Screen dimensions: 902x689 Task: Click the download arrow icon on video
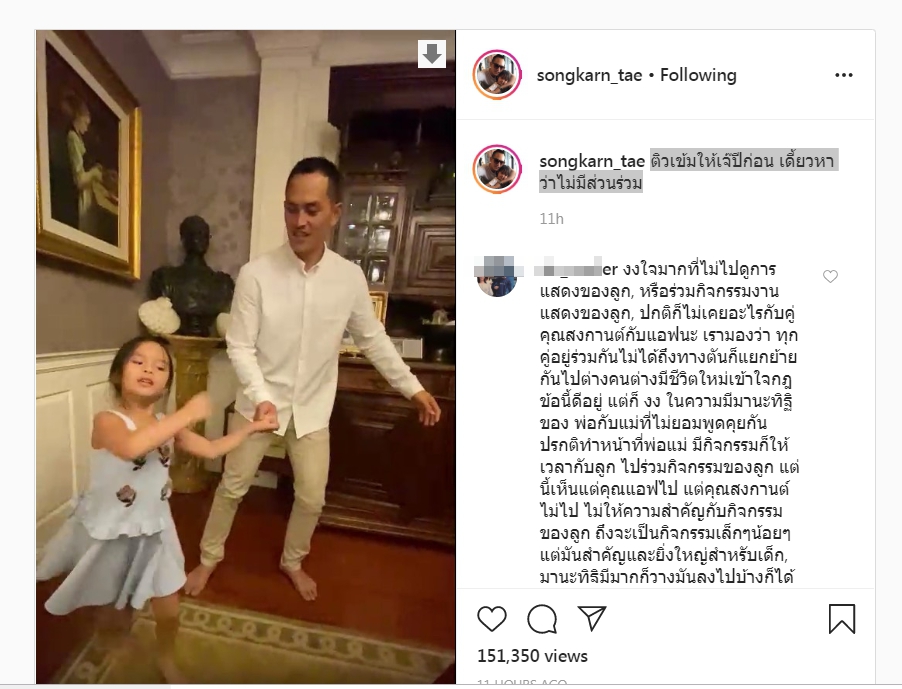click(x=432, y=54)
